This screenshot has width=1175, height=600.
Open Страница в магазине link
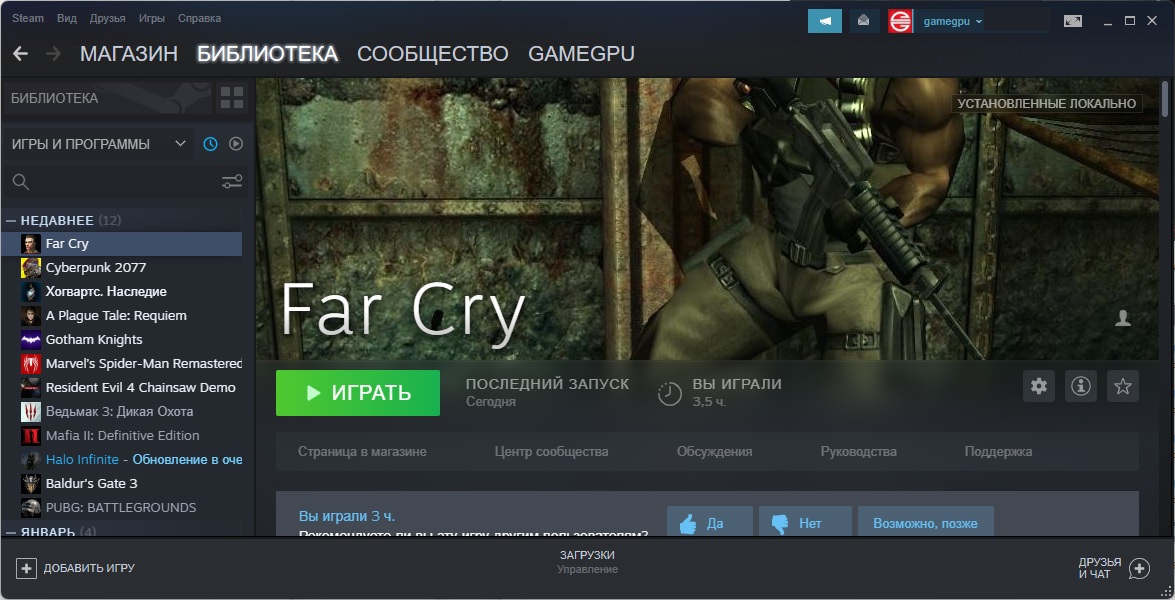(x=362, y=452)
